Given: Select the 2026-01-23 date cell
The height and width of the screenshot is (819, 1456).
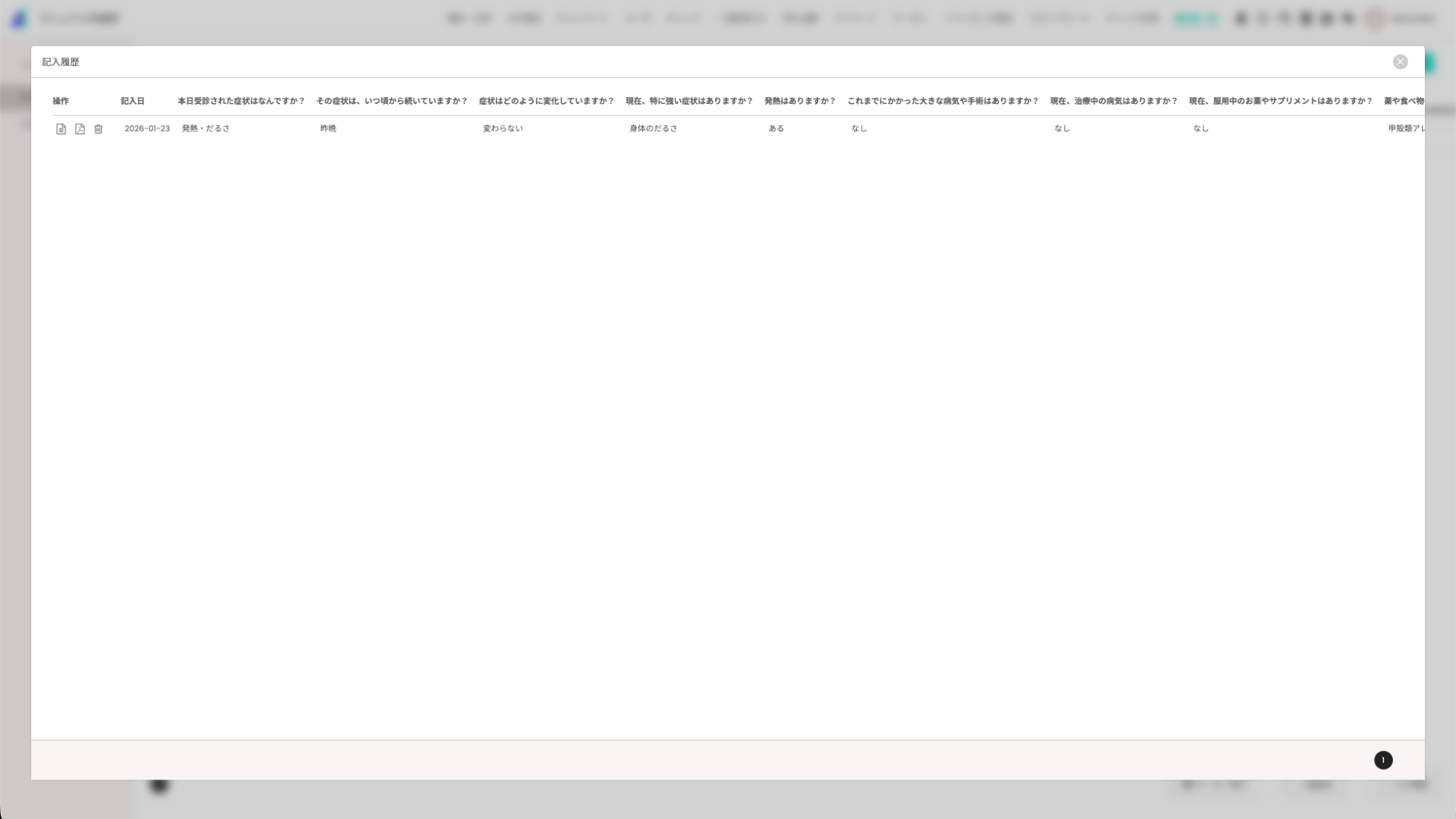Looking at the screenshot, I should click(147, 129).
